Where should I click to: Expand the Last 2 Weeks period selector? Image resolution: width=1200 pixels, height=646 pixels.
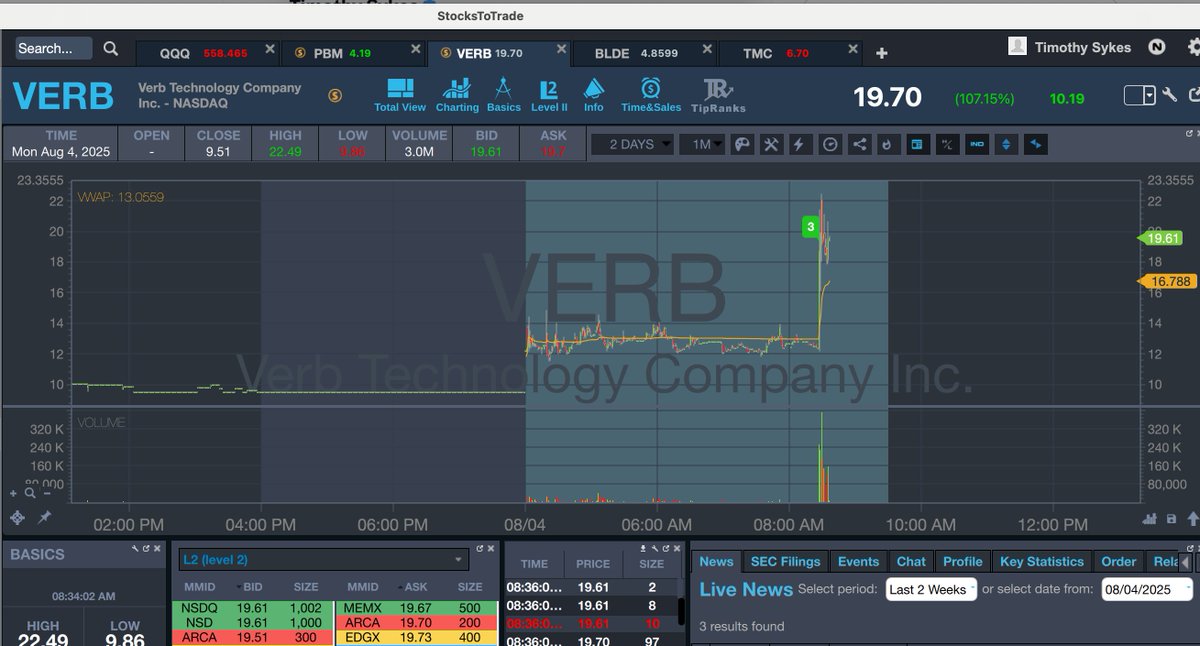(930, 590)
